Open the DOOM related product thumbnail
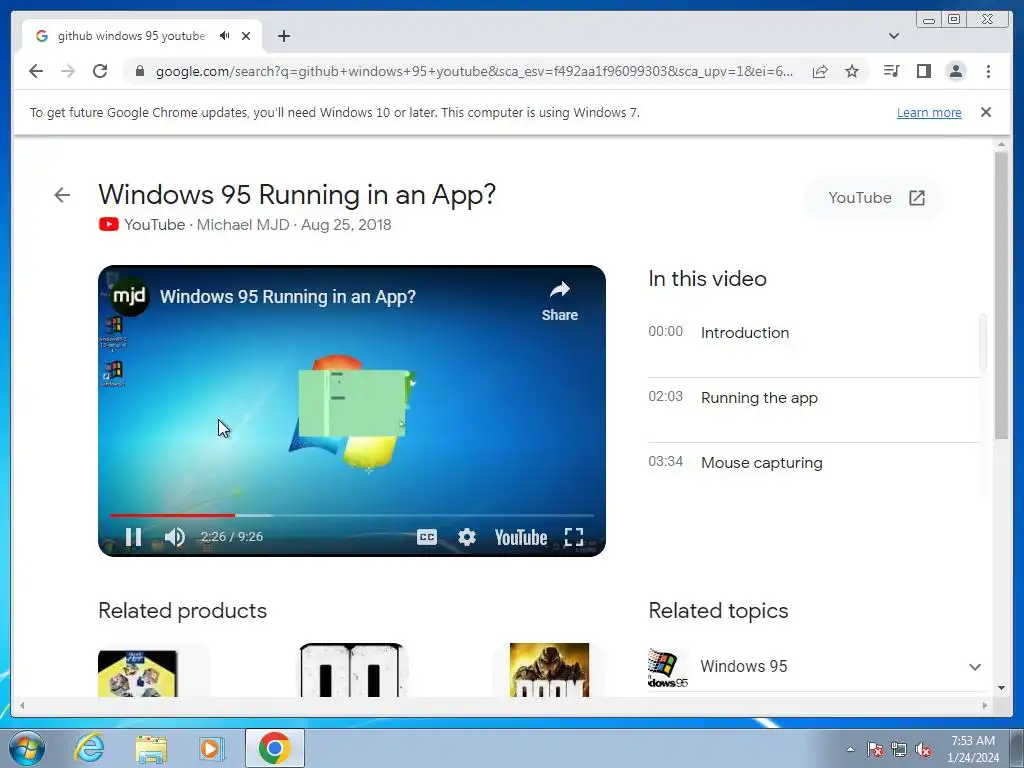The image size is (1024, 768). (x=549, y=670)
